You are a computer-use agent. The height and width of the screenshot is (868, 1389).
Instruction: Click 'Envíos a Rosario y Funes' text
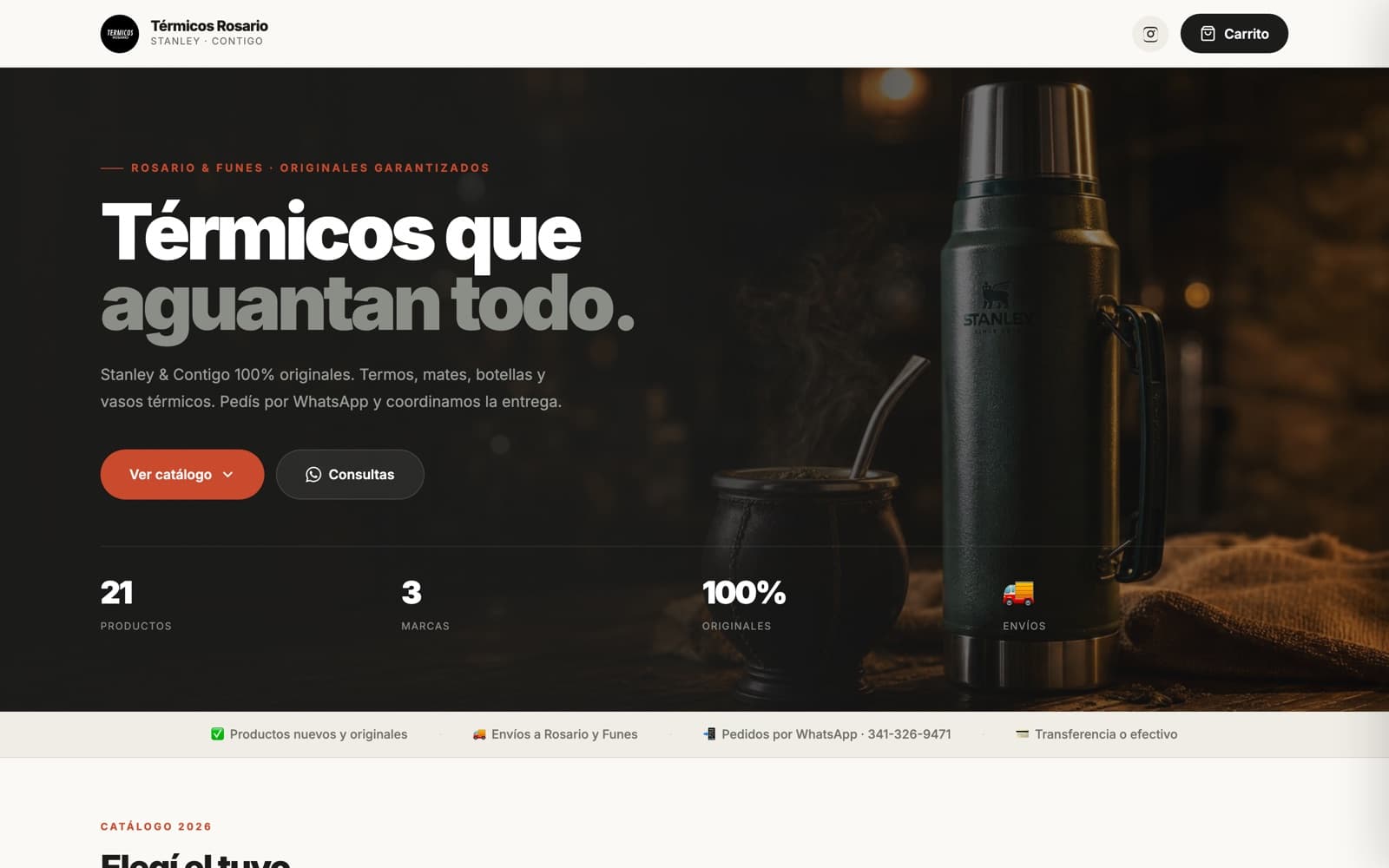pos(564,734)
